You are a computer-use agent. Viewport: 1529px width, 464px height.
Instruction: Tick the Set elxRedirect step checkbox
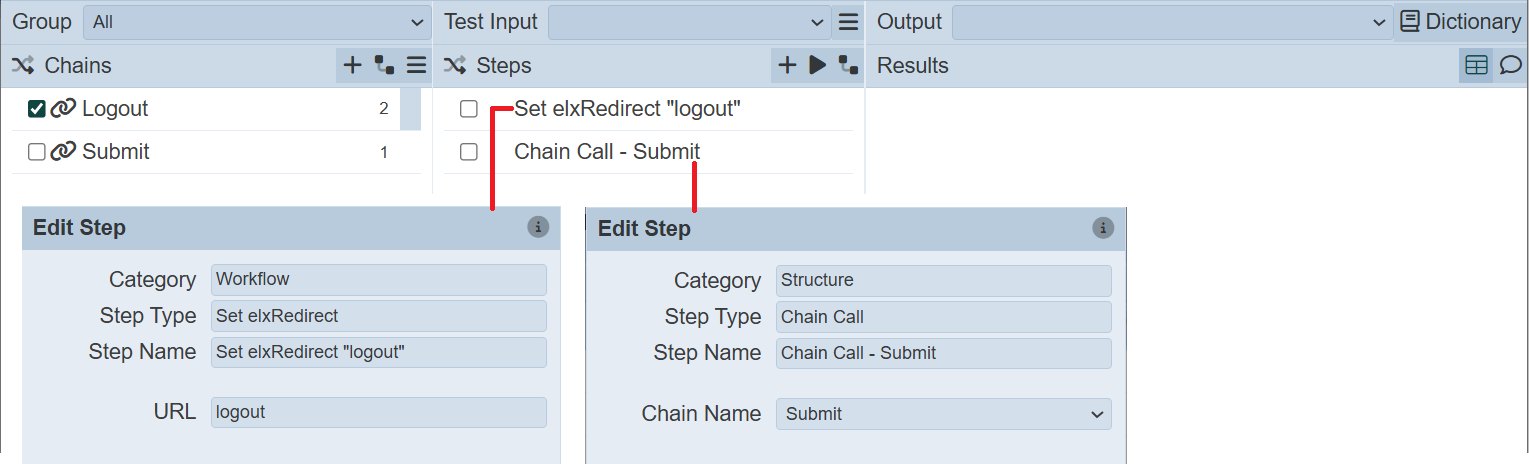(x=469, y=109)
